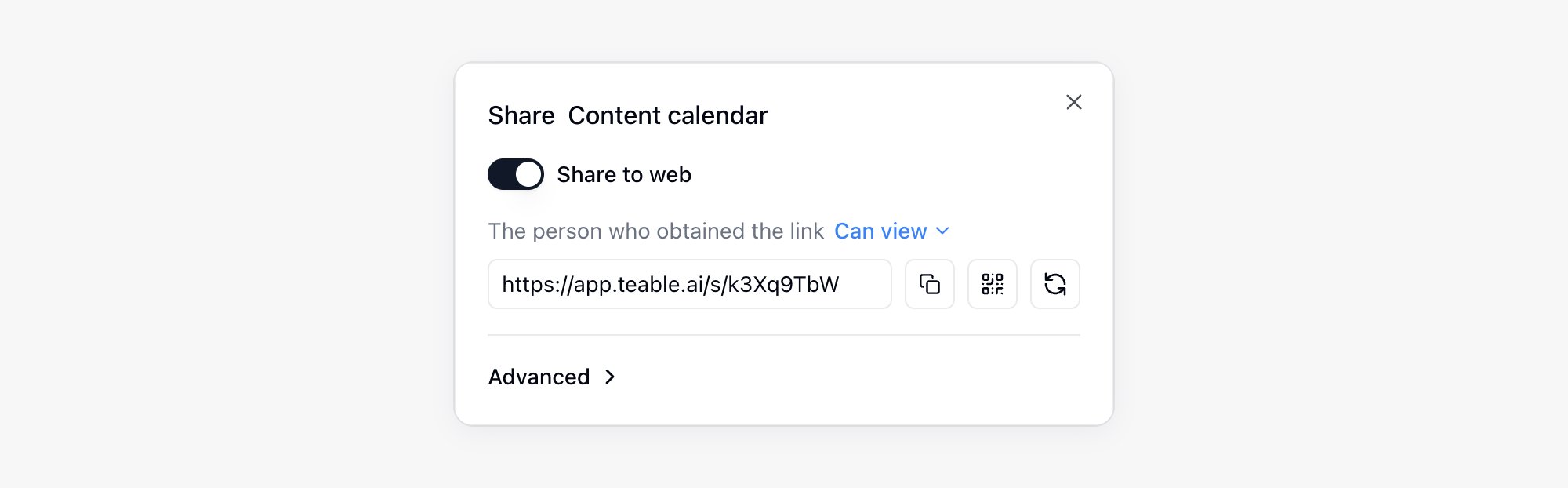Click the arrow next to Advanced
1568x488 pixels.
(x=610, y=377)
